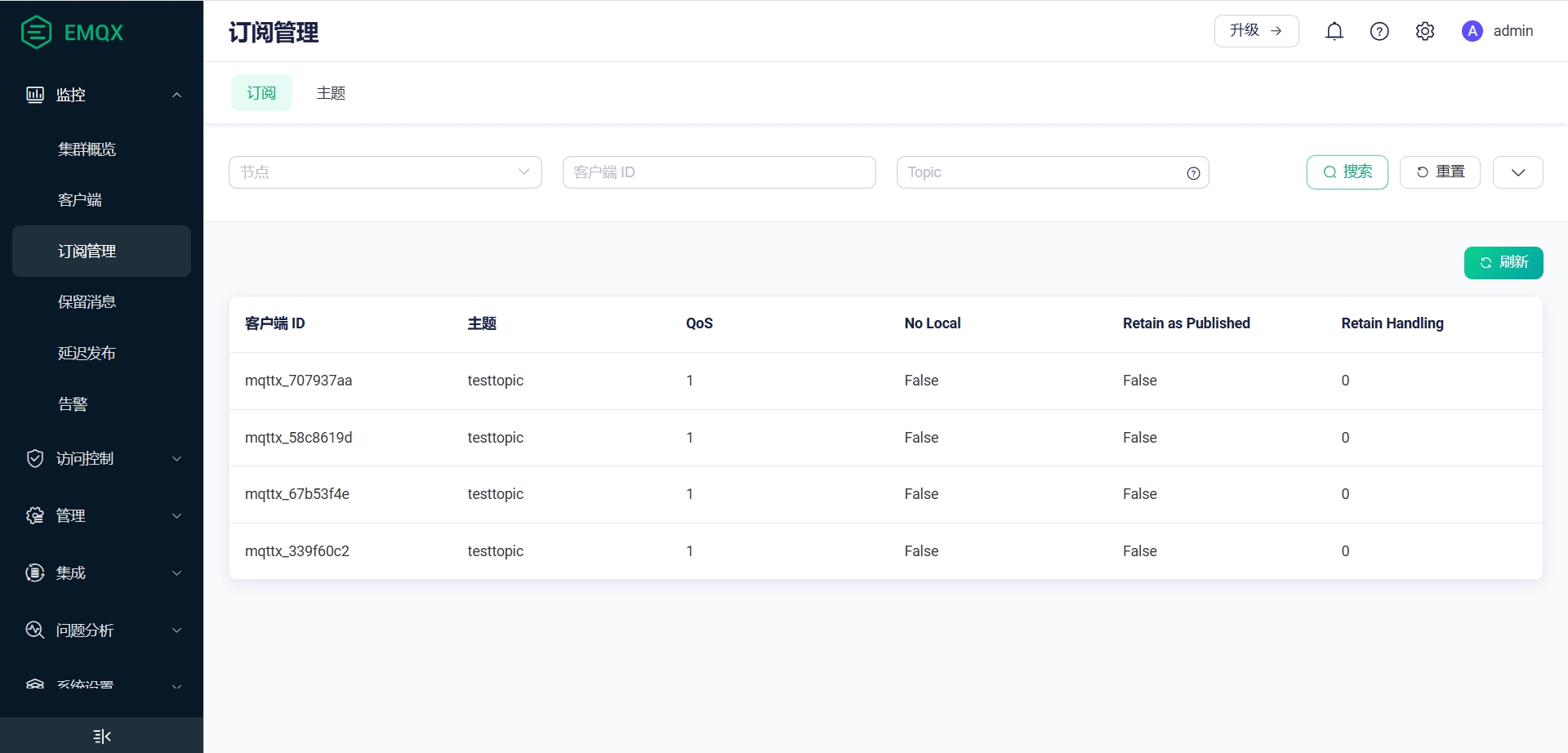Open the notifications bell
Viewport: 1568px width, 753px height.
click(x=1334, y=31)
